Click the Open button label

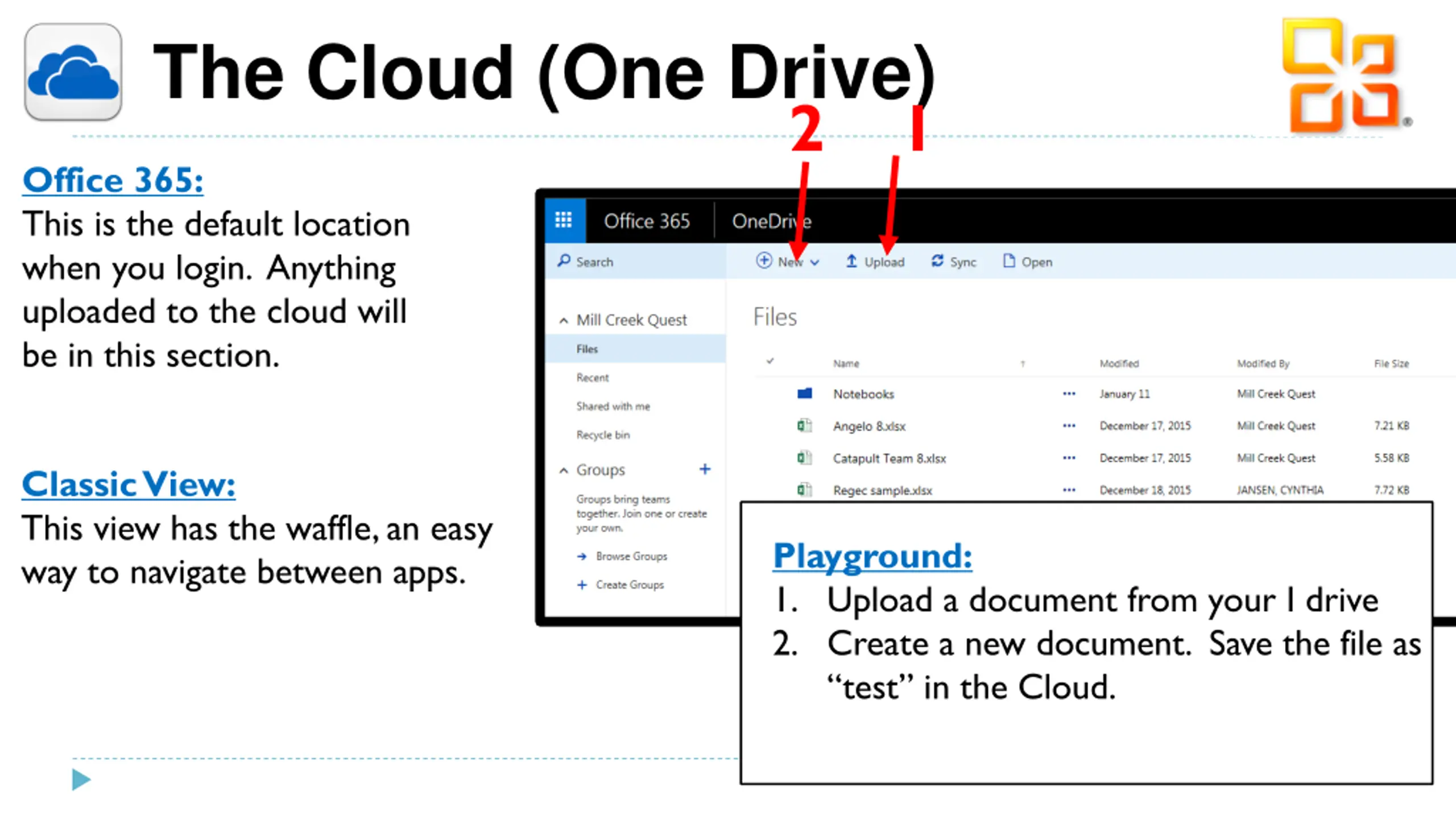click(1037, 262)
